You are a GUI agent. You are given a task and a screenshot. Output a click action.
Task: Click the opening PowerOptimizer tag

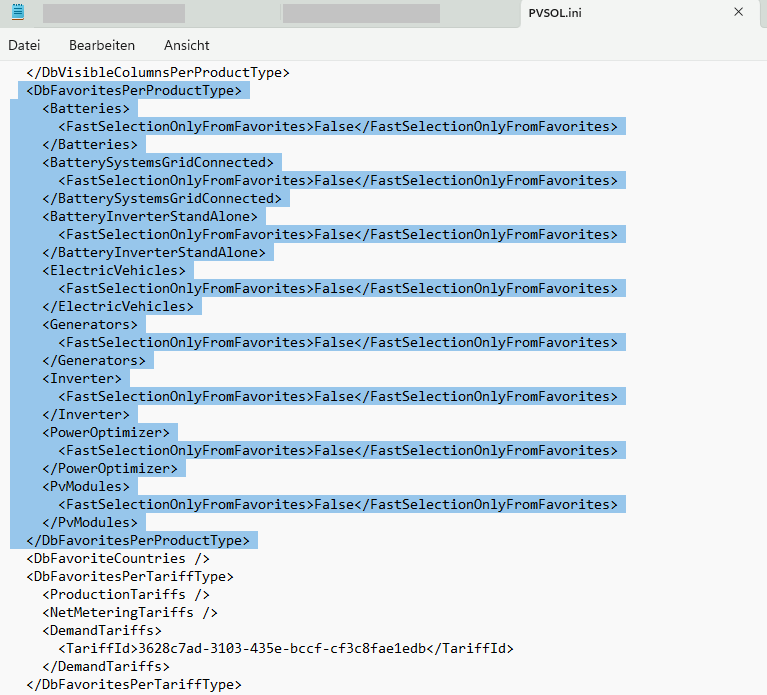pos(106,433)
